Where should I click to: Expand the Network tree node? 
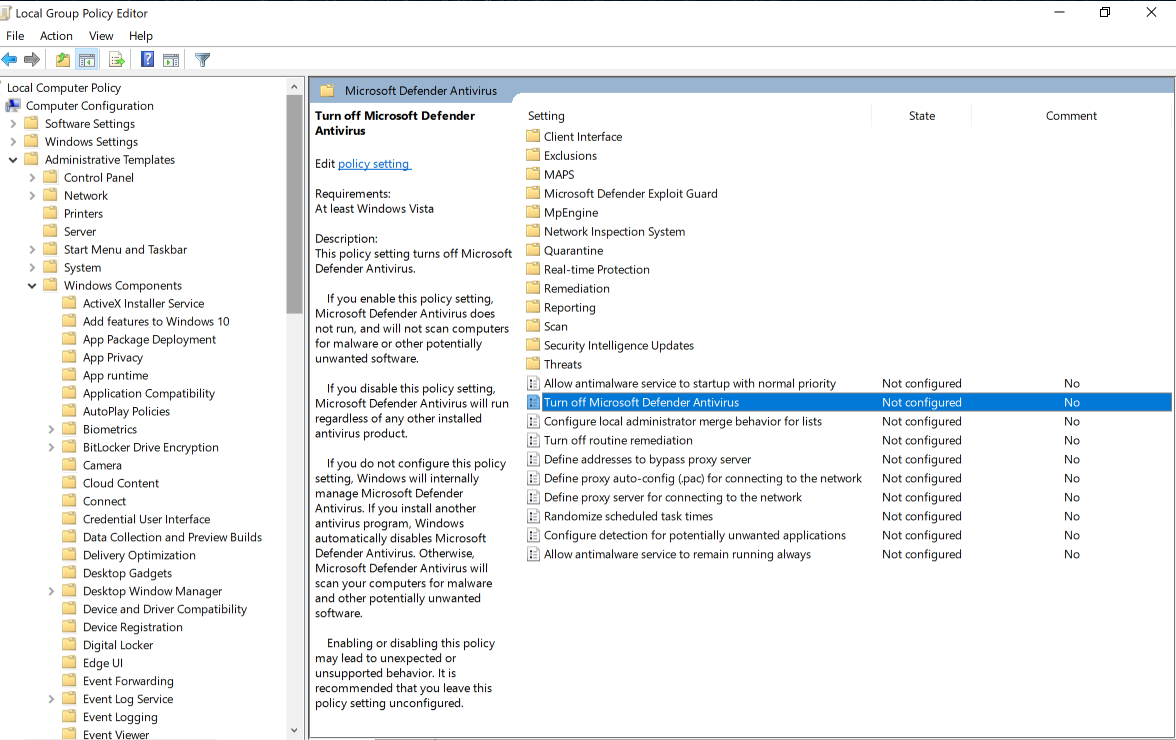32,196
